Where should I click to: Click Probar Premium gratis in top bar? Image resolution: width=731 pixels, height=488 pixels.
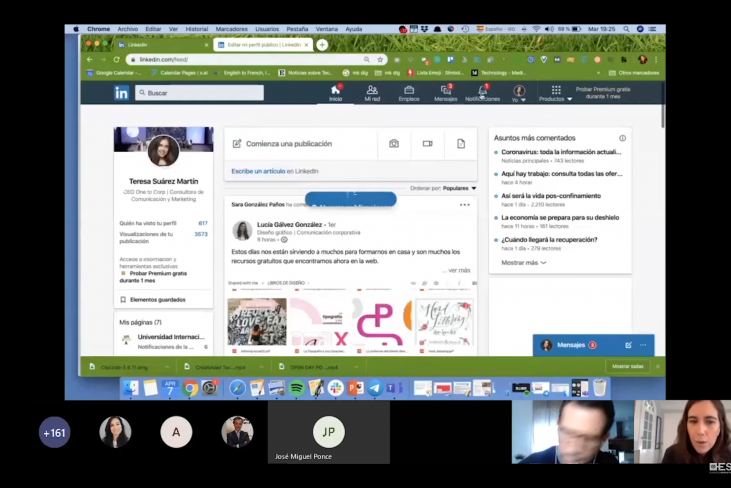pos(603,93)
